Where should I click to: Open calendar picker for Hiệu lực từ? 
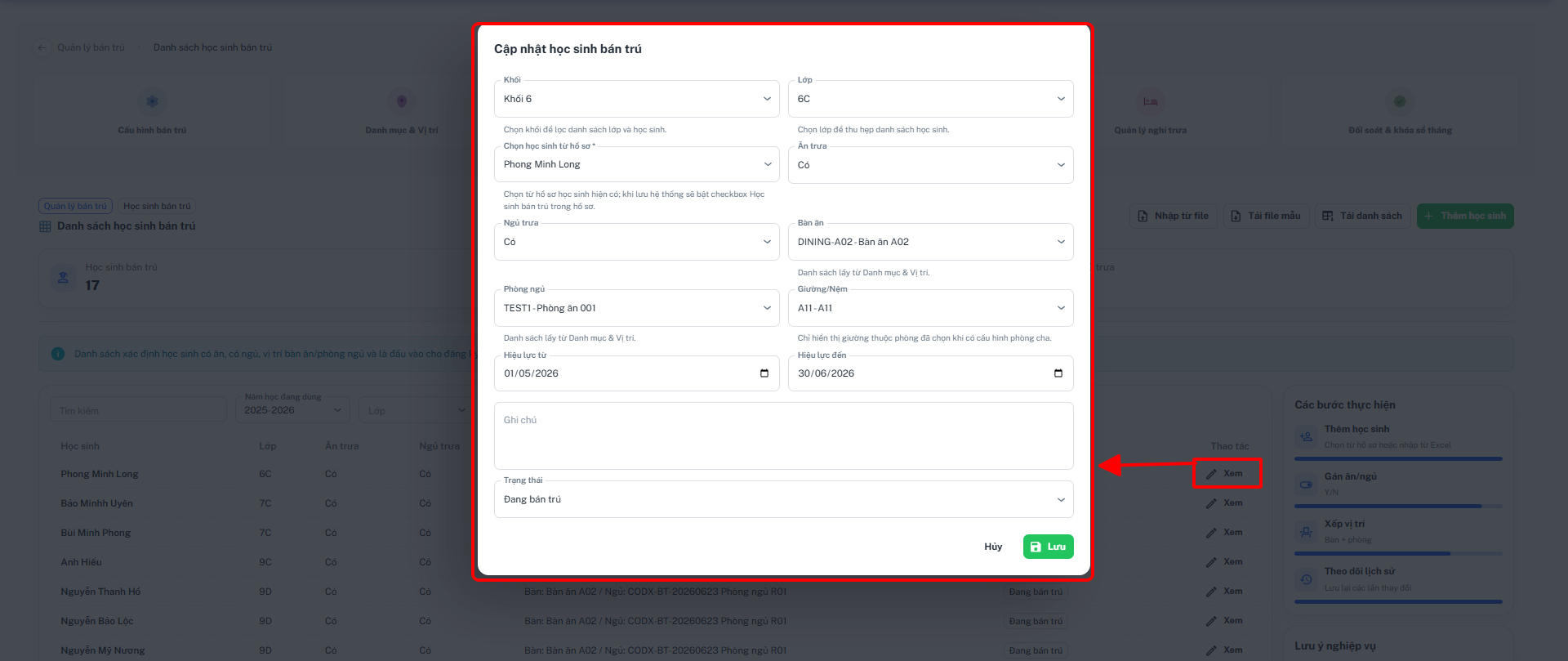(x=764, y=373)
